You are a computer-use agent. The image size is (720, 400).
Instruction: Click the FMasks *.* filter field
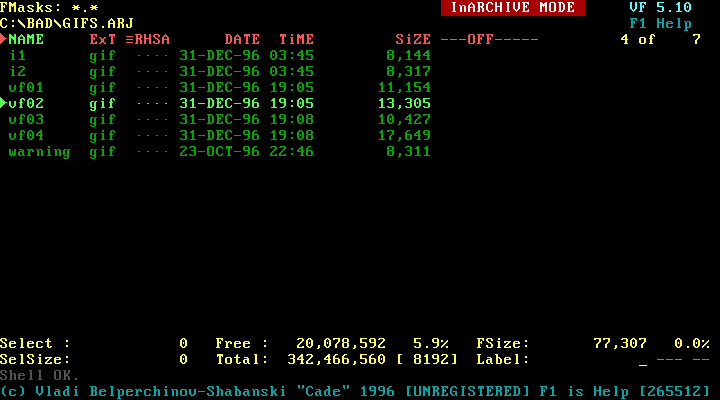[x=49, y=7]
